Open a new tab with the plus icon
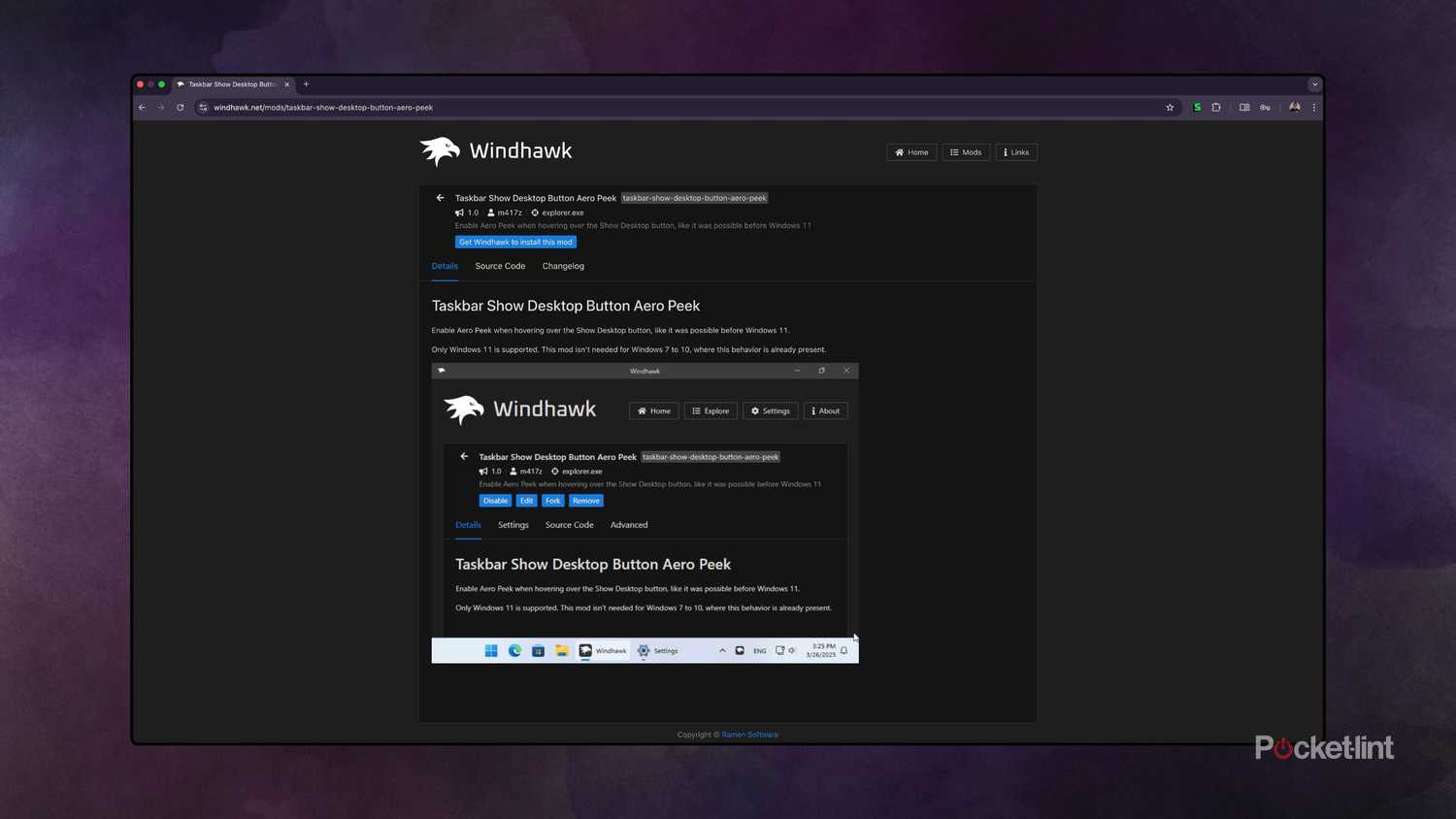Image resolution: width=1456 pixels, height=819 pixels. [306, 84]
